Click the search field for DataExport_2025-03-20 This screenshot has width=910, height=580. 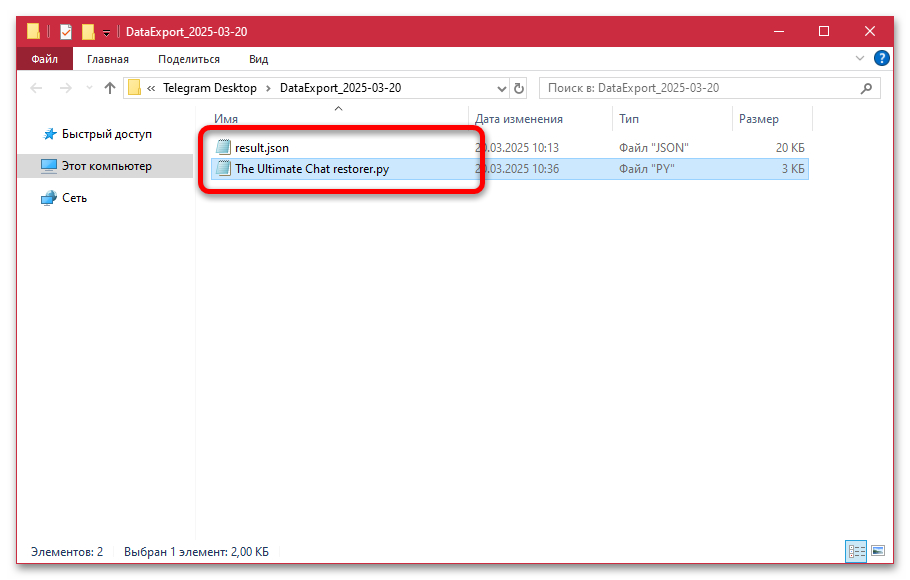click(x=700, y=88)
